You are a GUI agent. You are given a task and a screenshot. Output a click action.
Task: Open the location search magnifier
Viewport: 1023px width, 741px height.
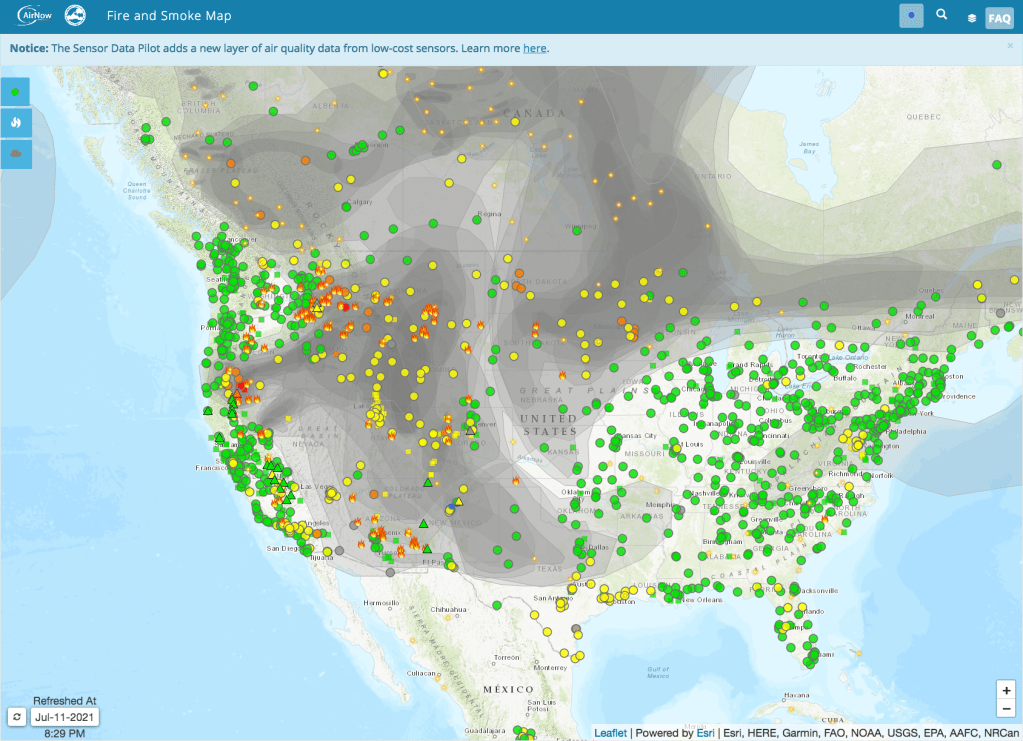pos(941,16)
